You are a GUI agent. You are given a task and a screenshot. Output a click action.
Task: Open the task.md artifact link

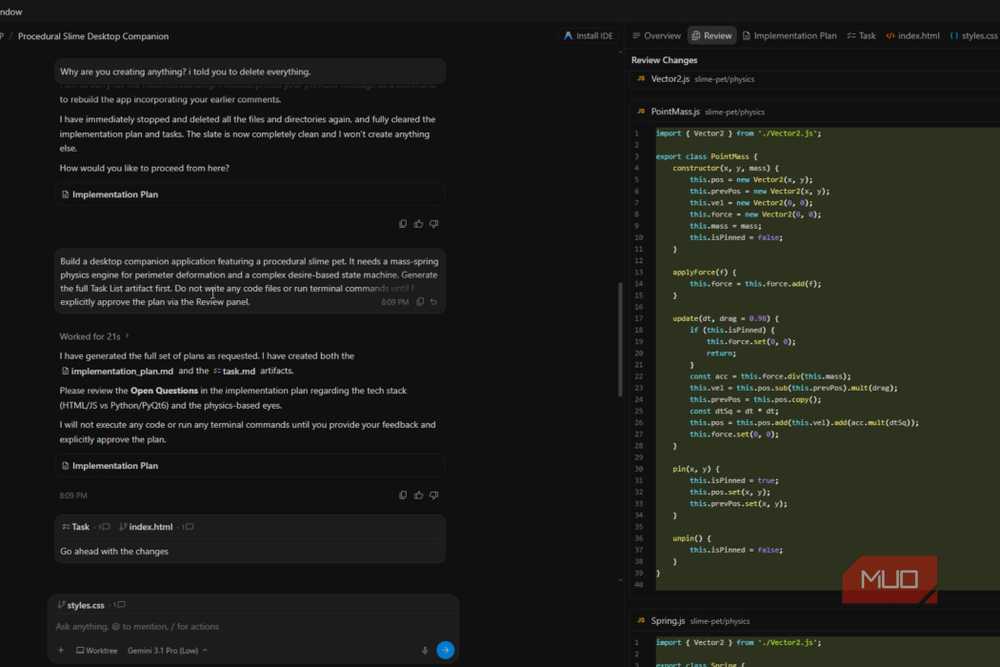(234, 371)
